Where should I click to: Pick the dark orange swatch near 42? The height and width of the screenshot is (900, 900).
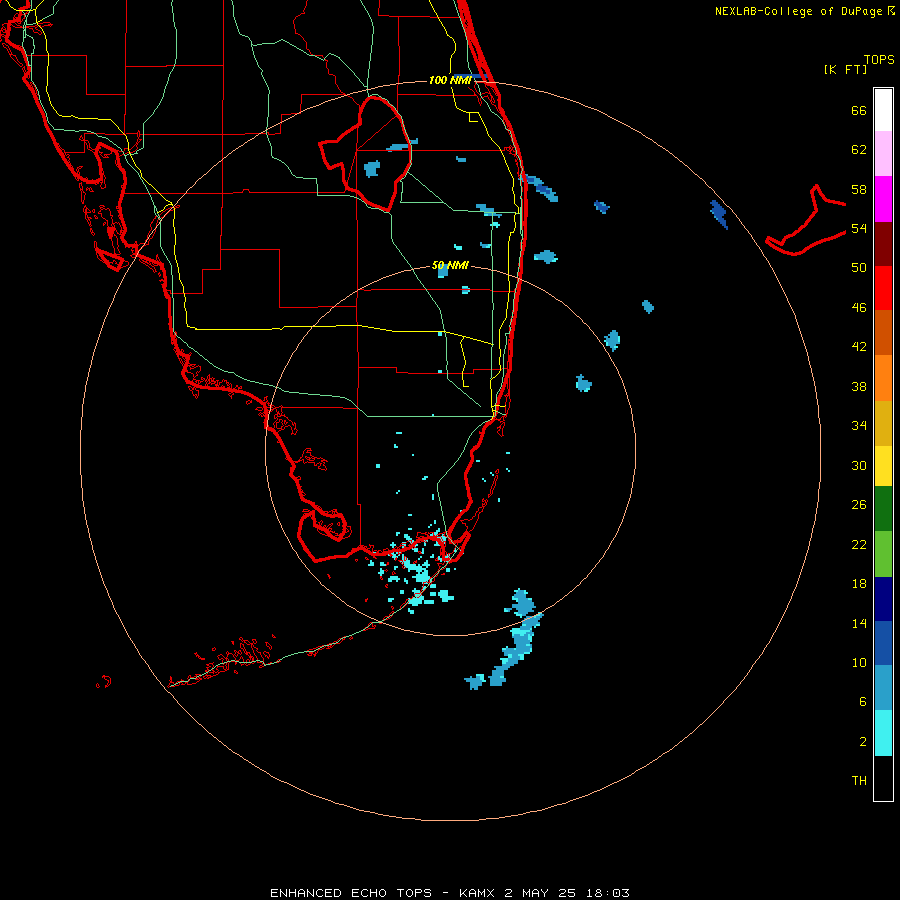click(x=883, y=332)
